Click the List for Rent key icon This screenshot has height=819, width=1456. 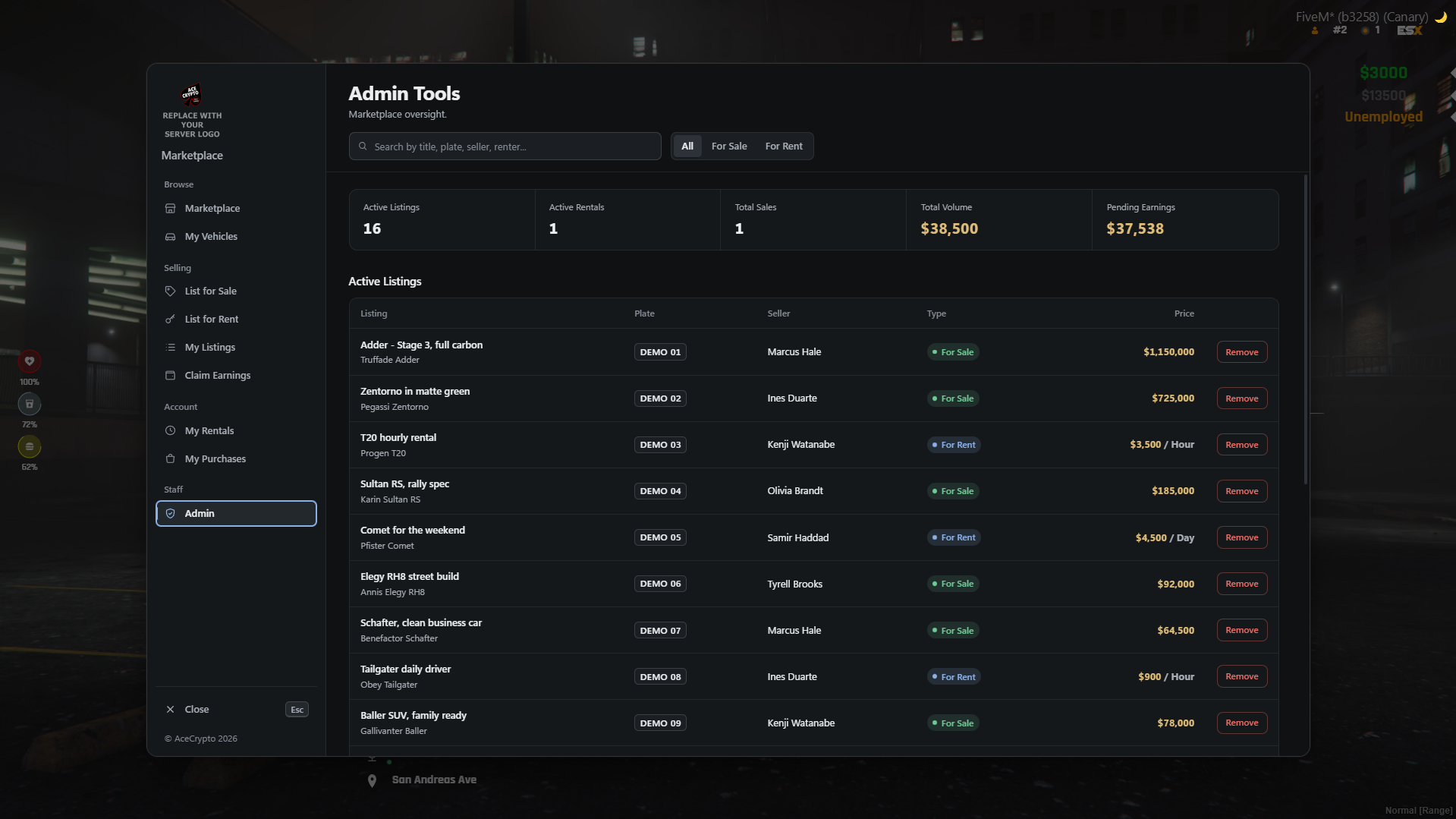(170, 319)
